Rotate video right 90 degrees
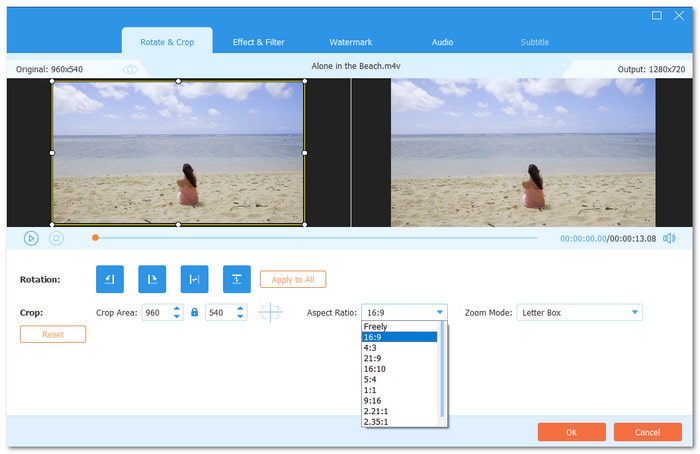 pyautogui.click(x=152, y=279)
